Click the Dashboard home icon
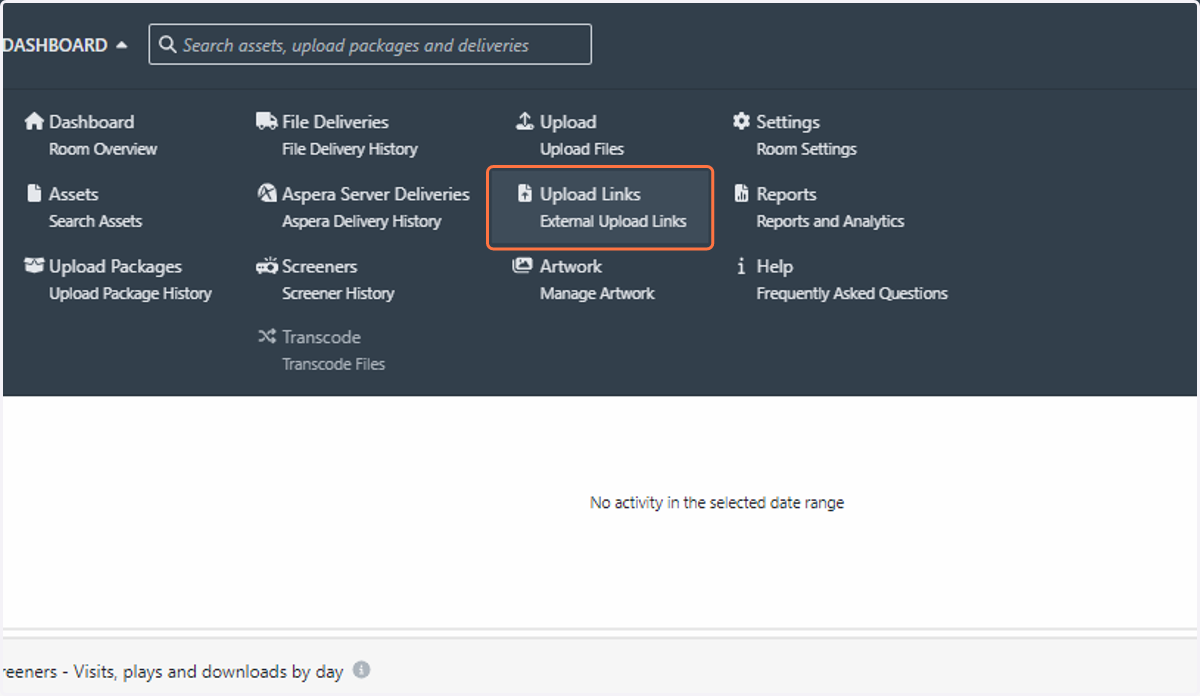The image size is (1200, 696). pyautogui.click(x=34, y=121)
